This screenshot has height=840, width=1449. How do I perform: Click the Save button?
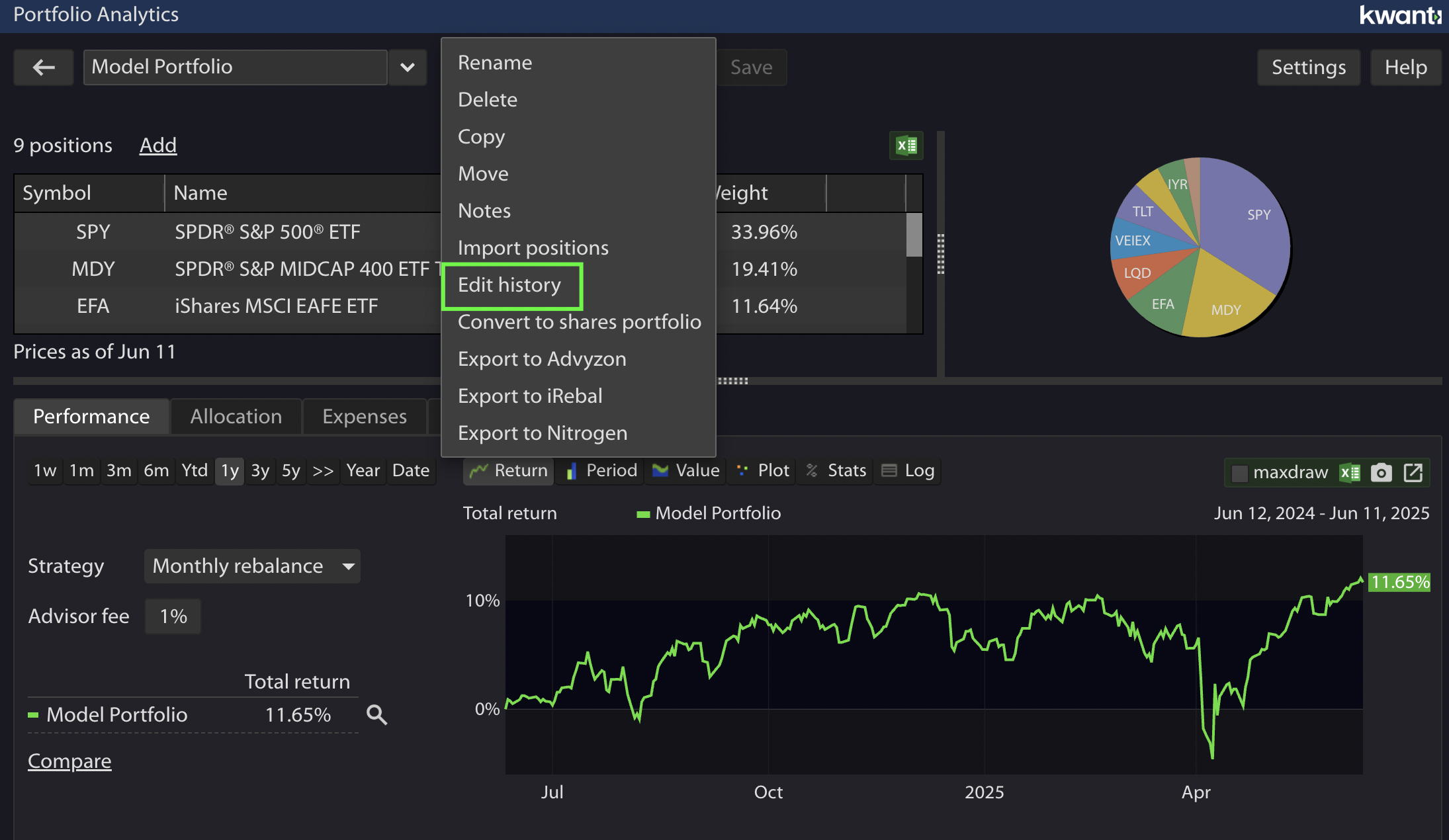(752, 67)
